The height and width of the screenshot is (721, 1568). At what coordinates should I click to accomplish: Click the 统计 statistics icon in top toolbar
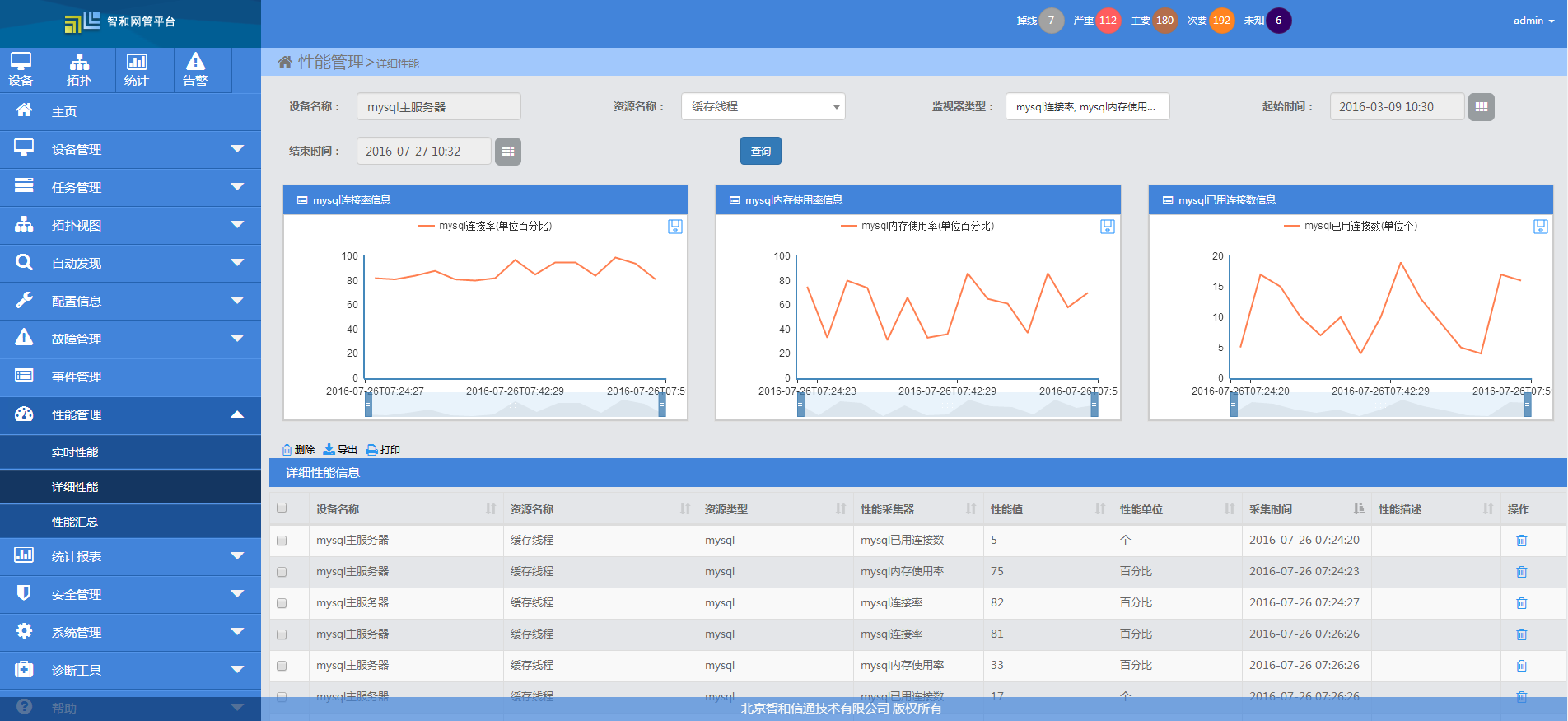137,69
